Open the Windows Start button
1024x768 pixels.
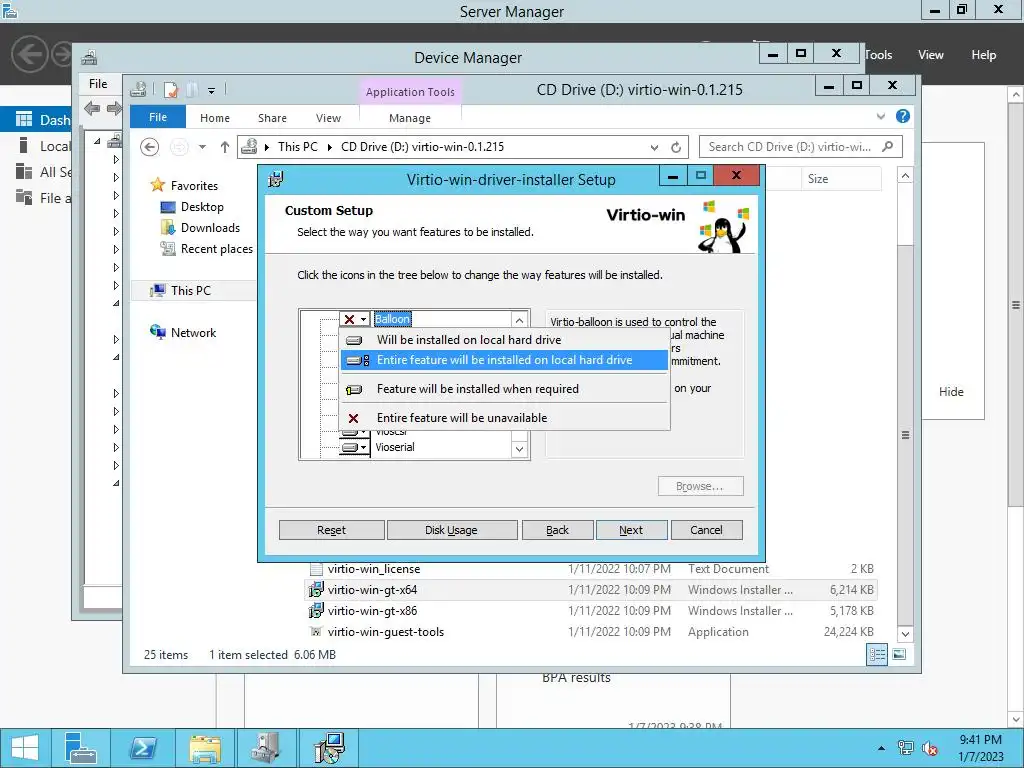pos(25,748)
